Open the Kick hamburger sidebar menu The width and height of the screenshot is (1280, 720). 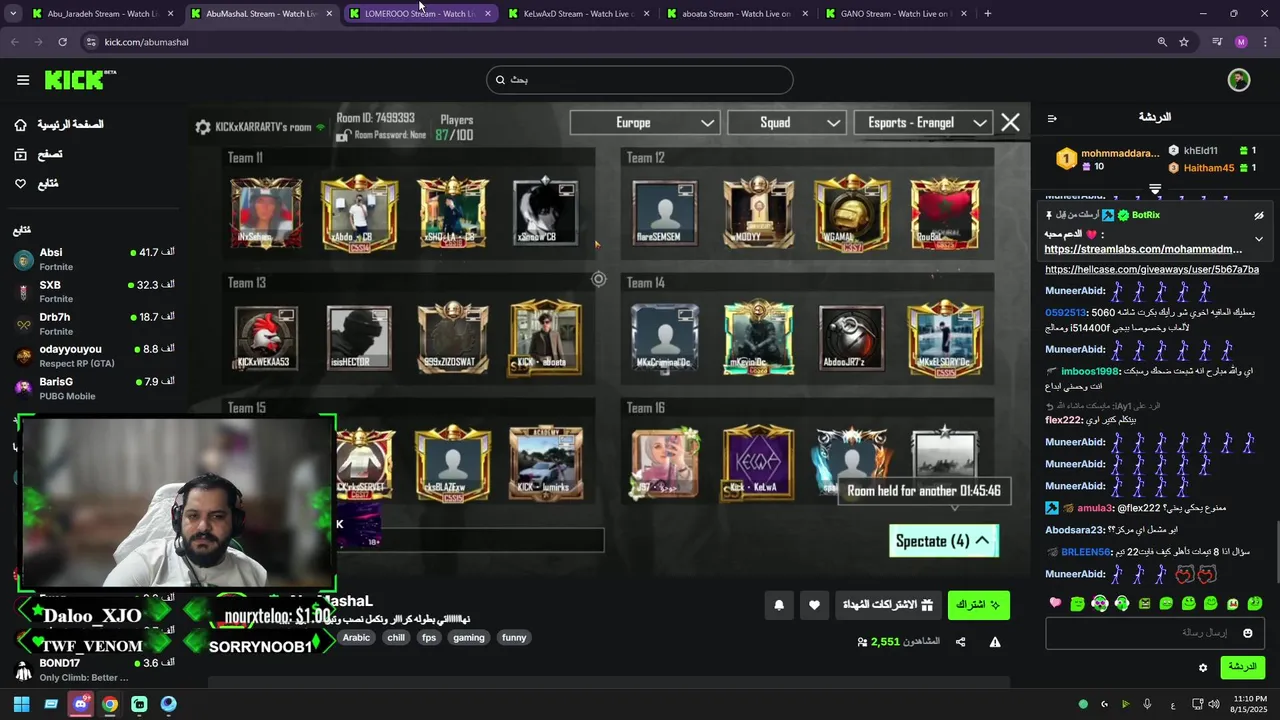(x=23, y=80)
